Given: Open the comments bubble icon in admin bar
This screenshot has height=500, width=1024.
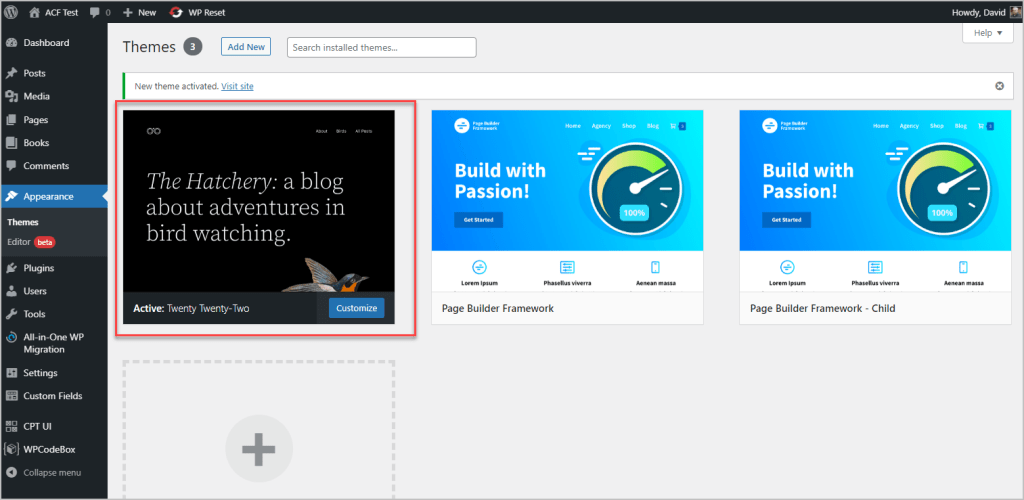Looking at the screenshot, I should (x=95, y=12).
